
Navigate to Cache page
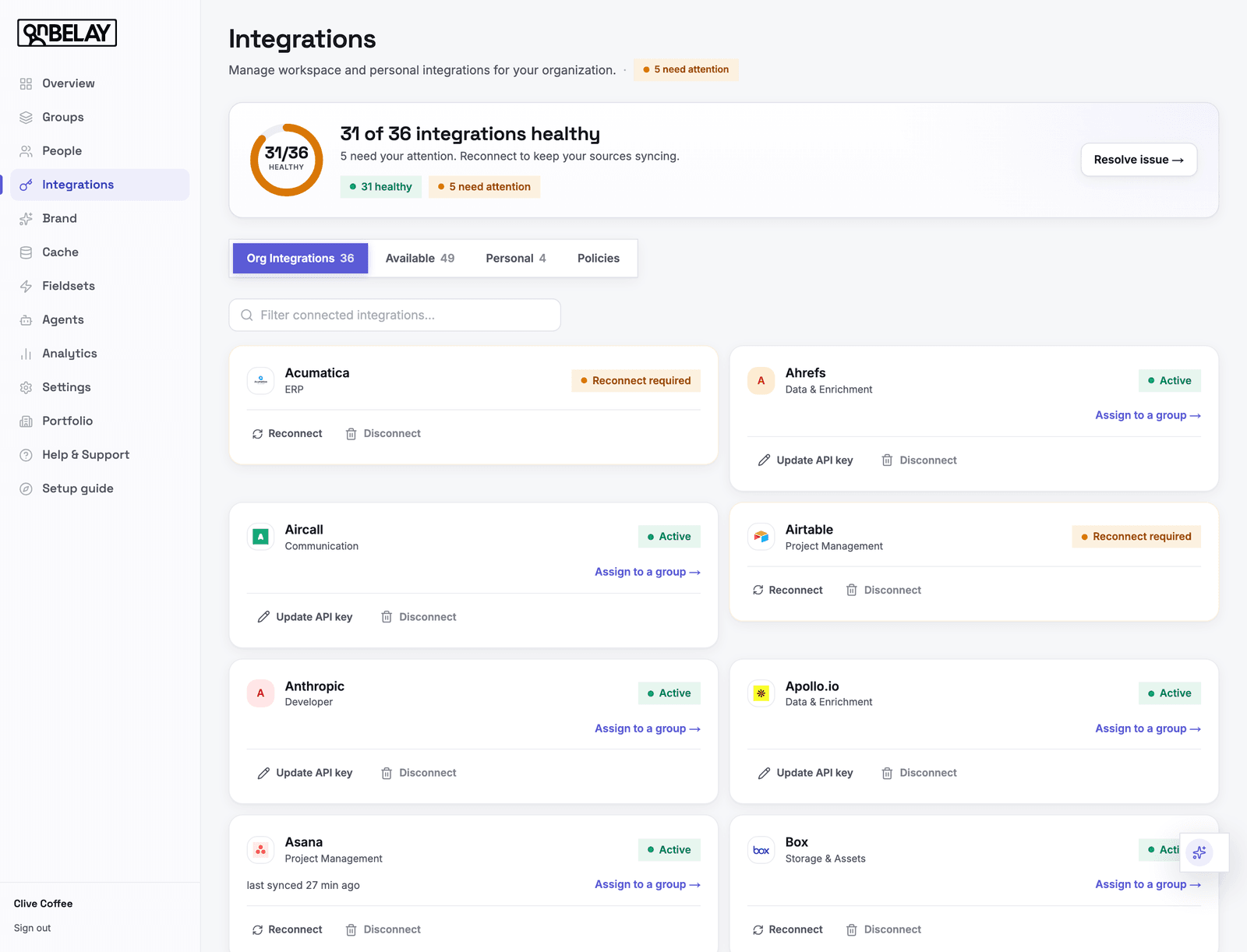(x=100, y=252)
